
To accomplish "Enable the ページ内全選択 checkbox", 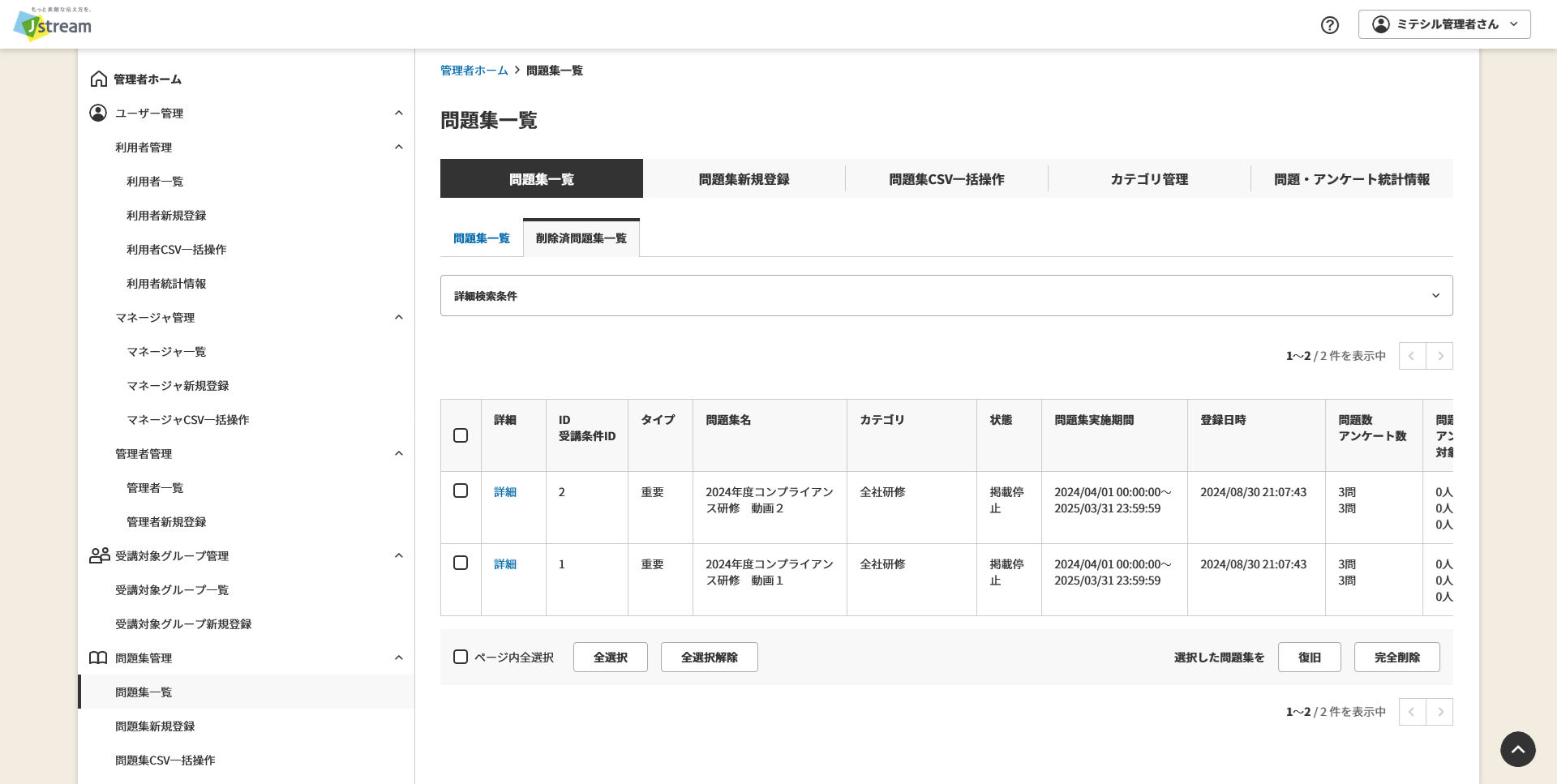I will pyautogui.click(x=461, y=657).
